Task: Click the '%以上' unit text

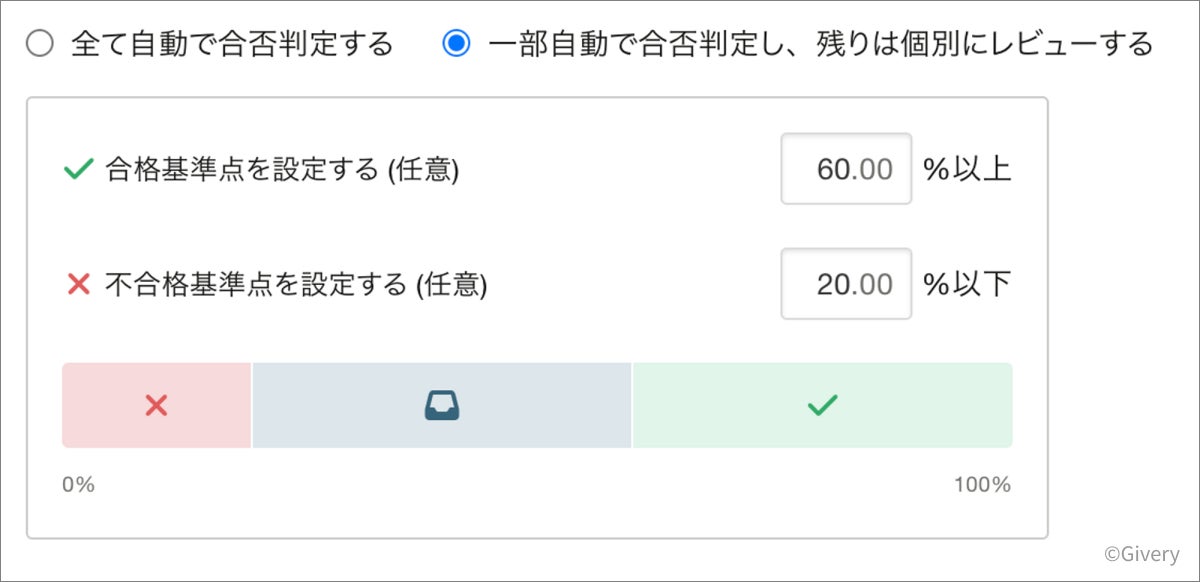Action: point(966,169)
